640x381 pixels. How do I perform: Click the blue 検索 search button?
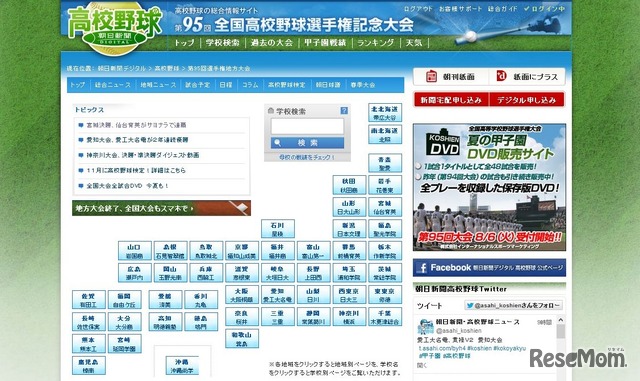tap(307, 143)
